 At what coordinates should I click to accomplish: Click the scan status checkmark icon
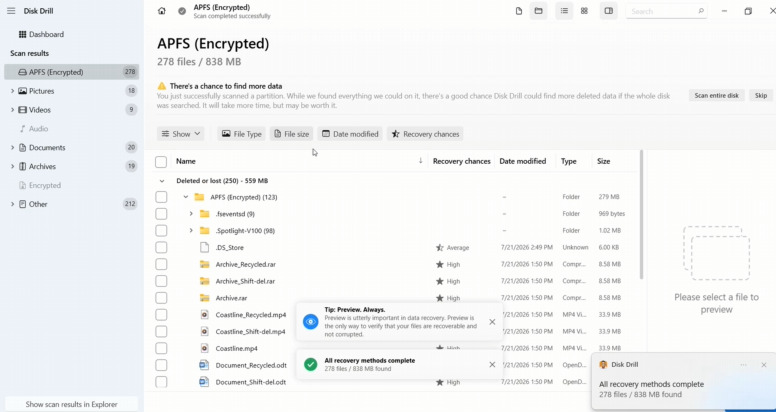pos(182,11)
